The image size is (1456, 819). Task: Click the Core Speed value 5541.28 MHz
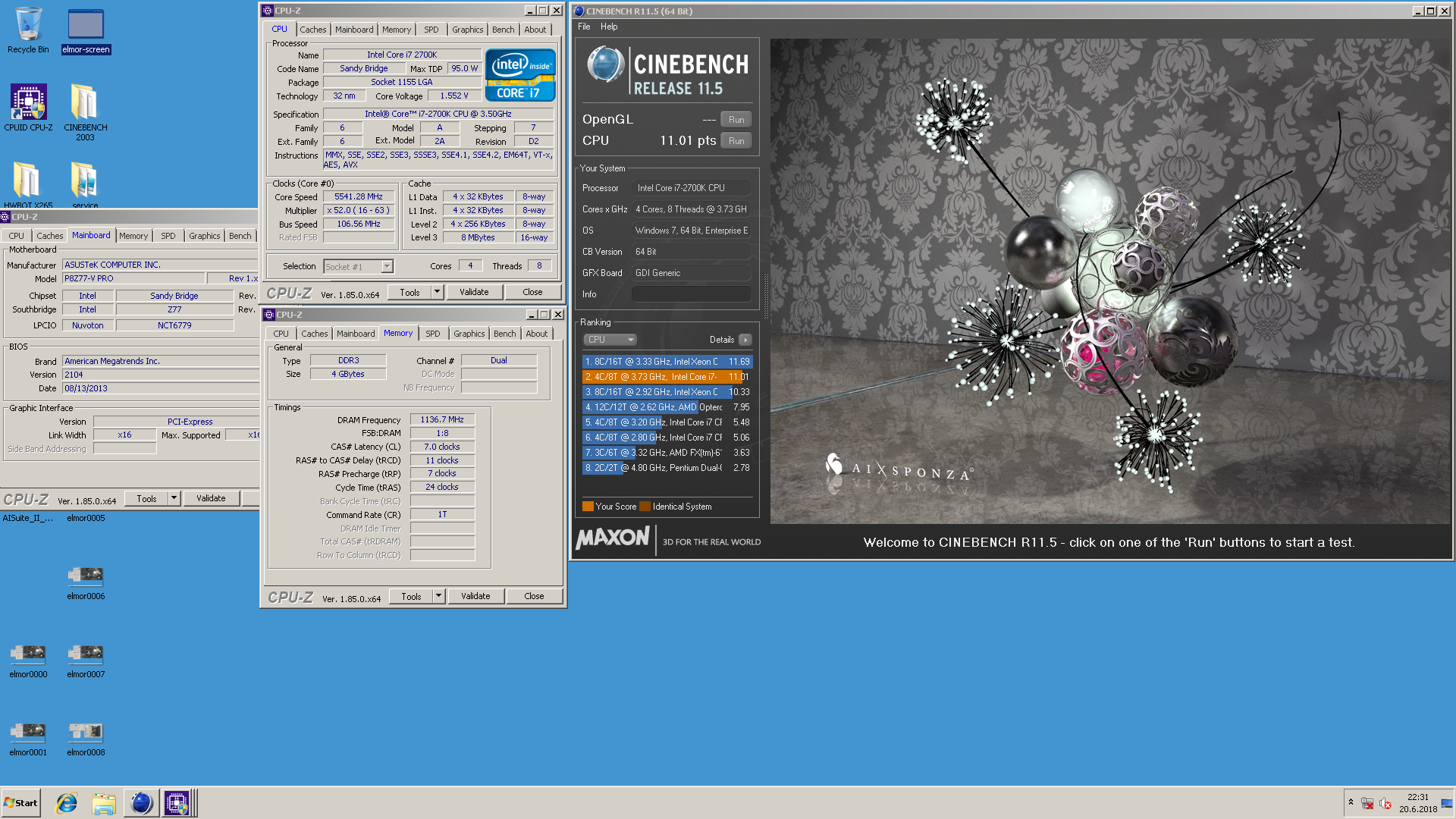coord(359,196)
